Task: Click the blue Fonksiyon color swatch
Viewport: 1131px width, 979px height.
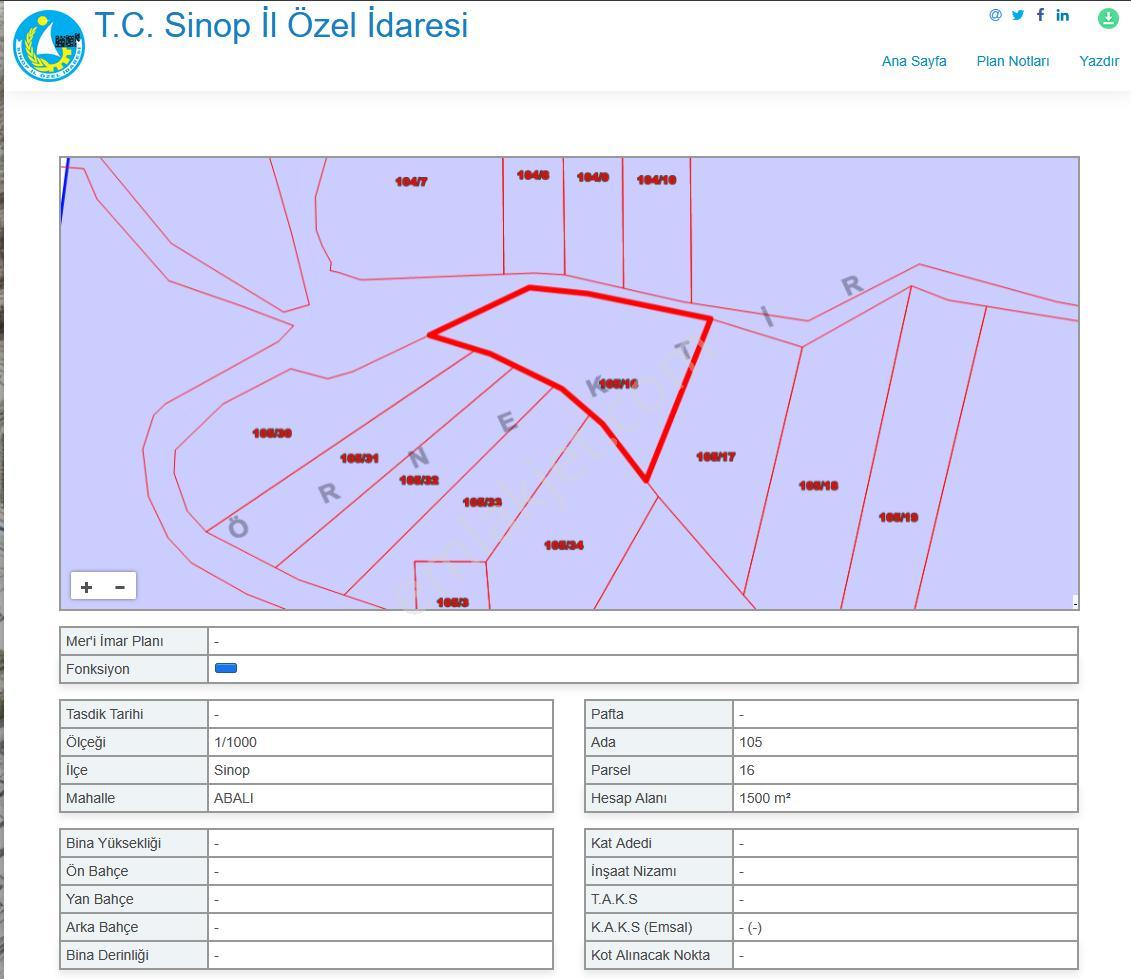Action: tap(226, 668)
